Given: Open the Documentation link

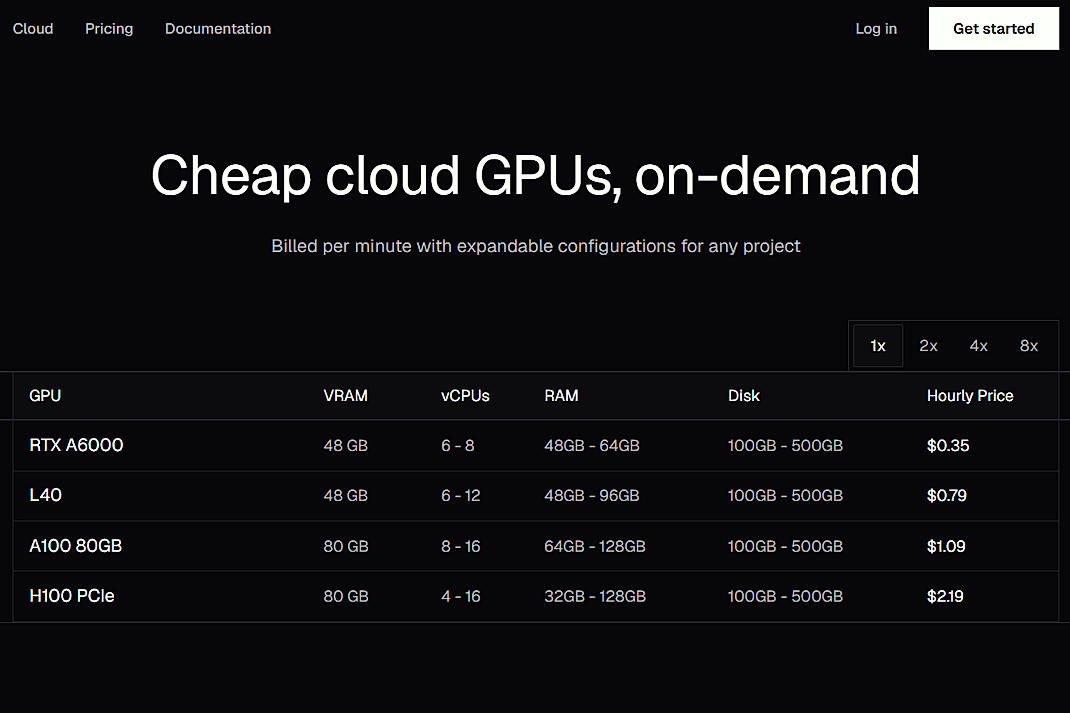Looking at the screenshot, I should coord(218,29).
